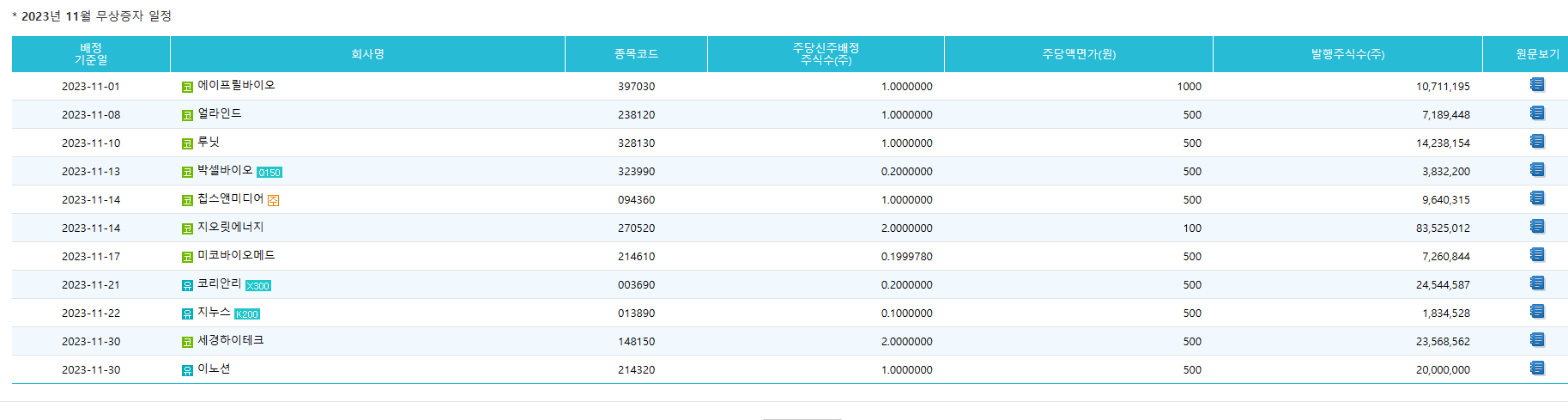1568x420 pixels.
Task: Open the original filing icon for 세경하이테크
Action: tap(1536, 339)
